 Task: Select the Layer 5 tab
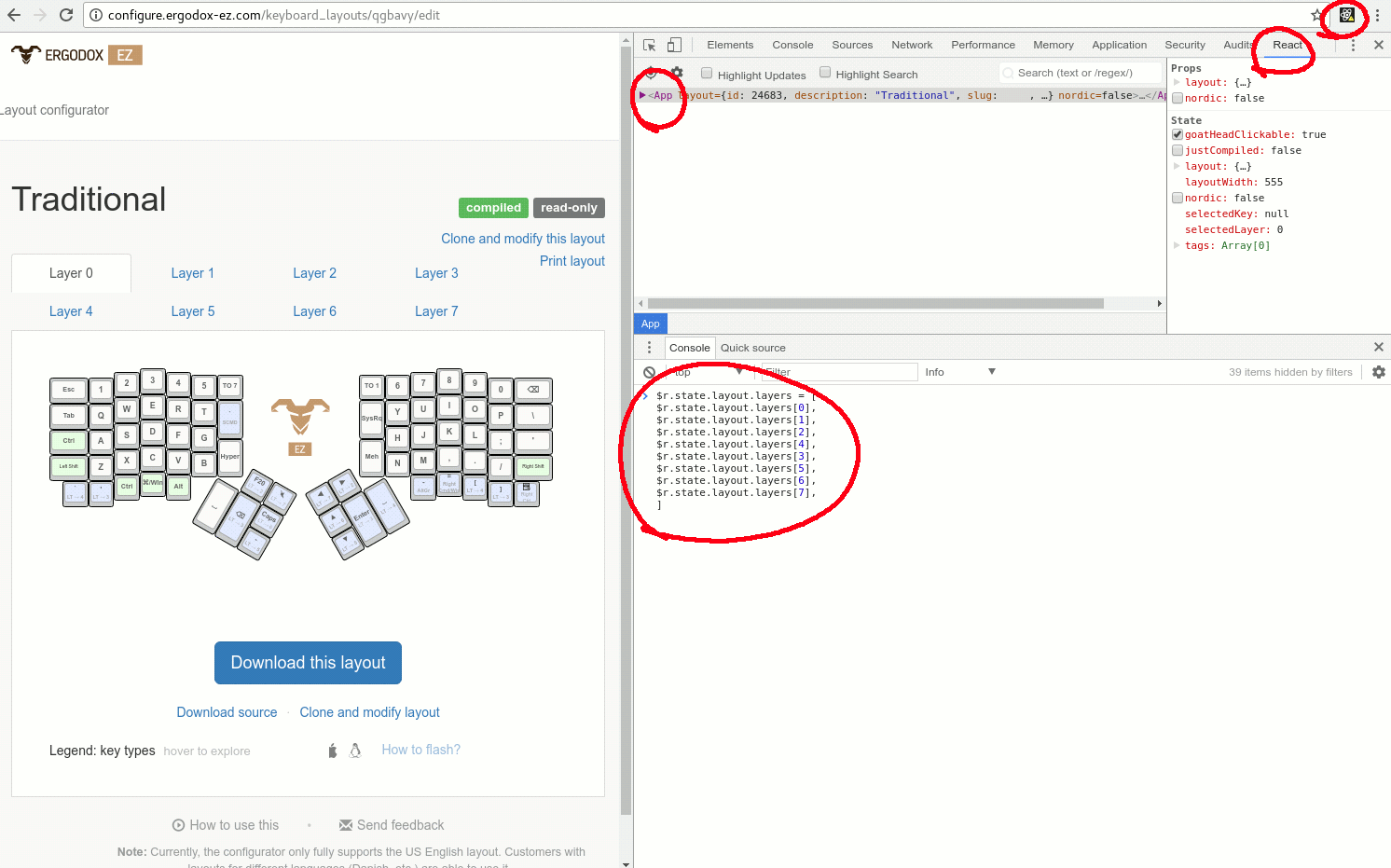pos(193,311)
